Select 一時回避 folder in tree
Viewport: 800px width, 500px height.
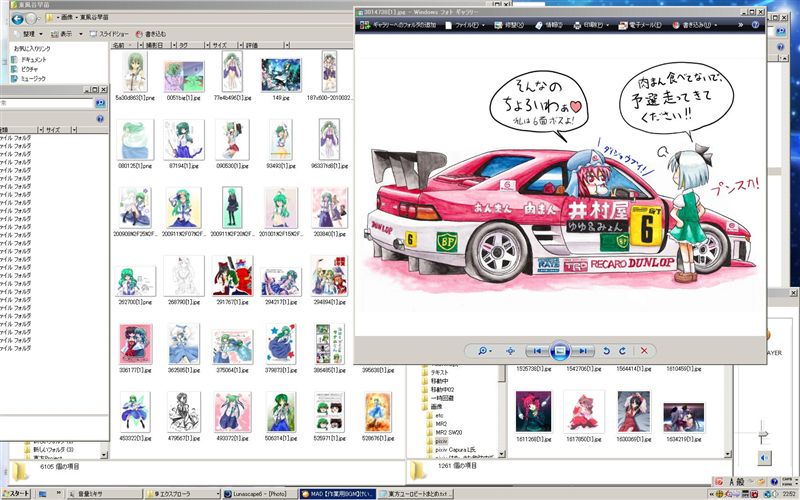pyautogui.click(x=438, y=398)
